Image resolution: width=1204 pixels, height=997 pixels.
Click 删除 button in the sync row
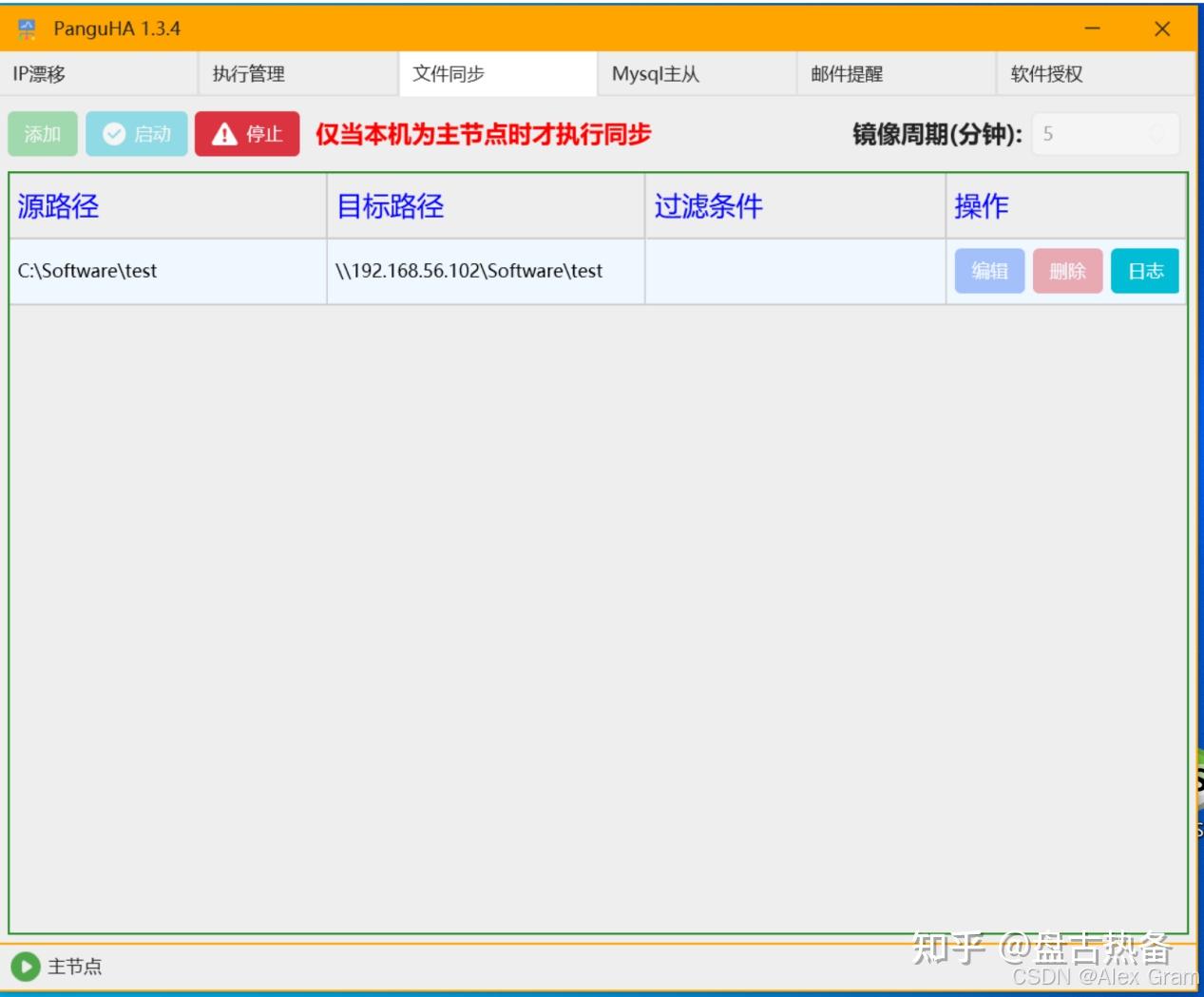(x=1067, y=271)
